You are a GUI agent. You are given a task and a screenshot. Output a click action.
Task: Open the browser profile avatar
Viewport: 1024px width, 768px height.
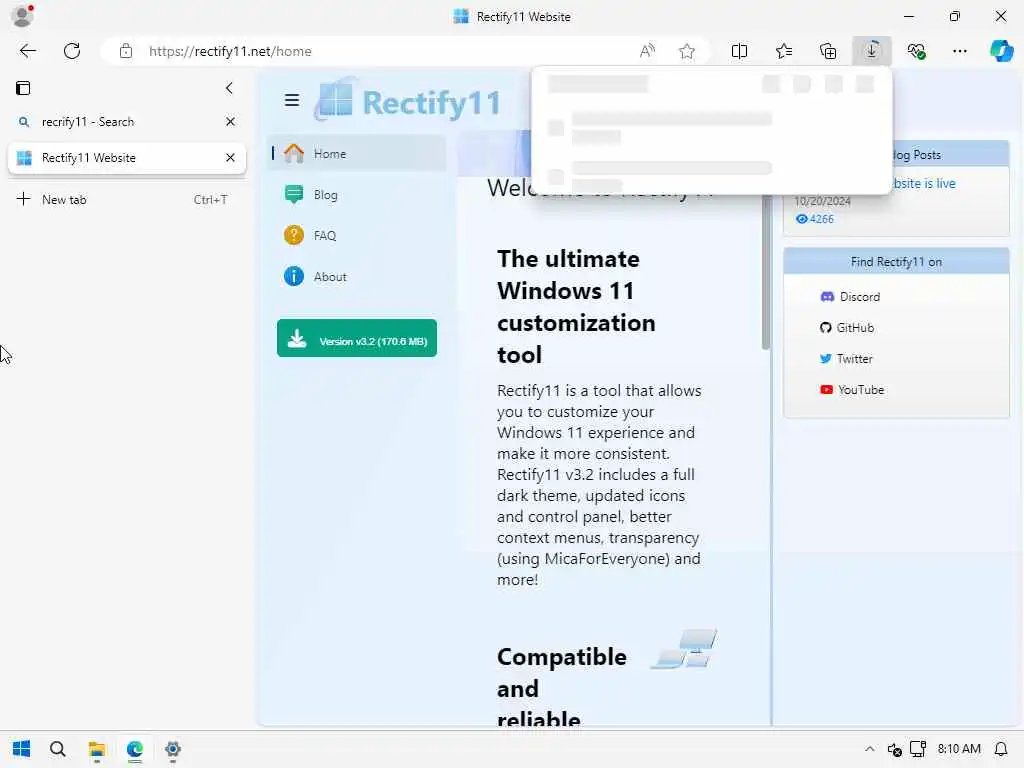tap(22, 16)
